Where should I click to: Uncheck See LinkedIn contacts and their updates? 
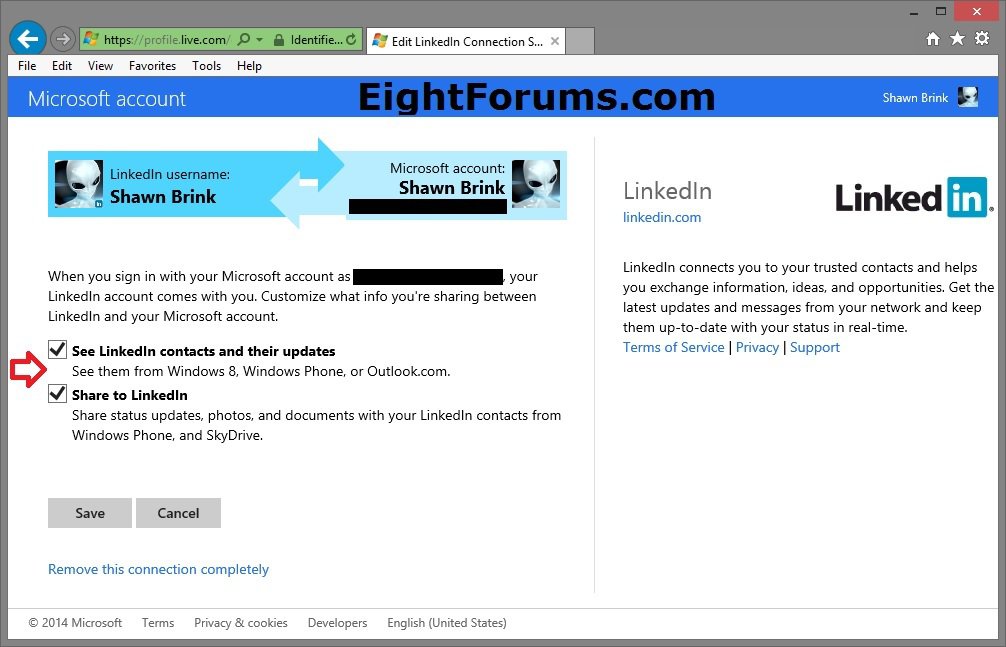[x=57, y=349]
